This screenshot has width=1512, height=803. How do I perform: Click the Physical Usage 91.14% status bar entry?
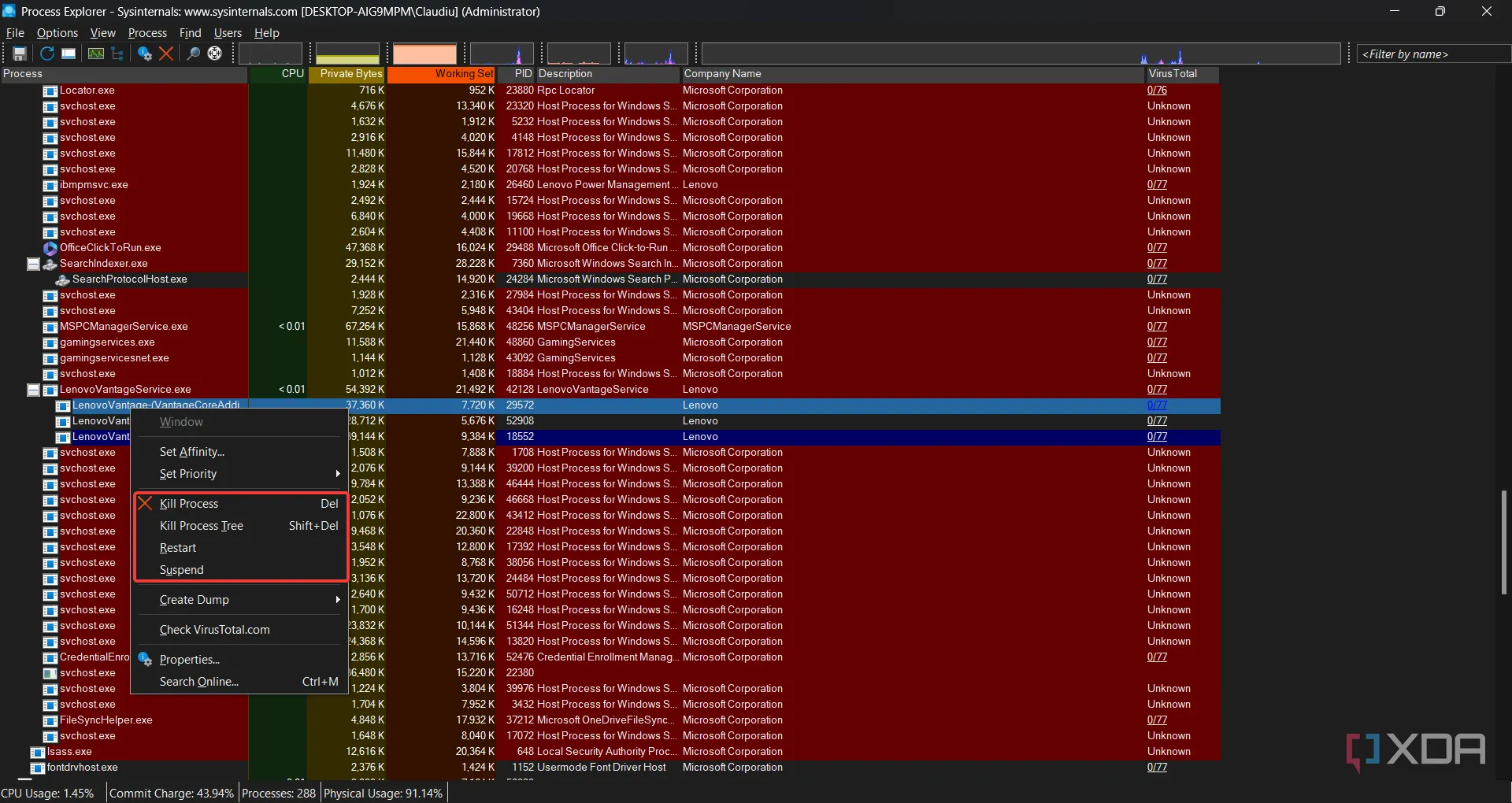[384, 794]
